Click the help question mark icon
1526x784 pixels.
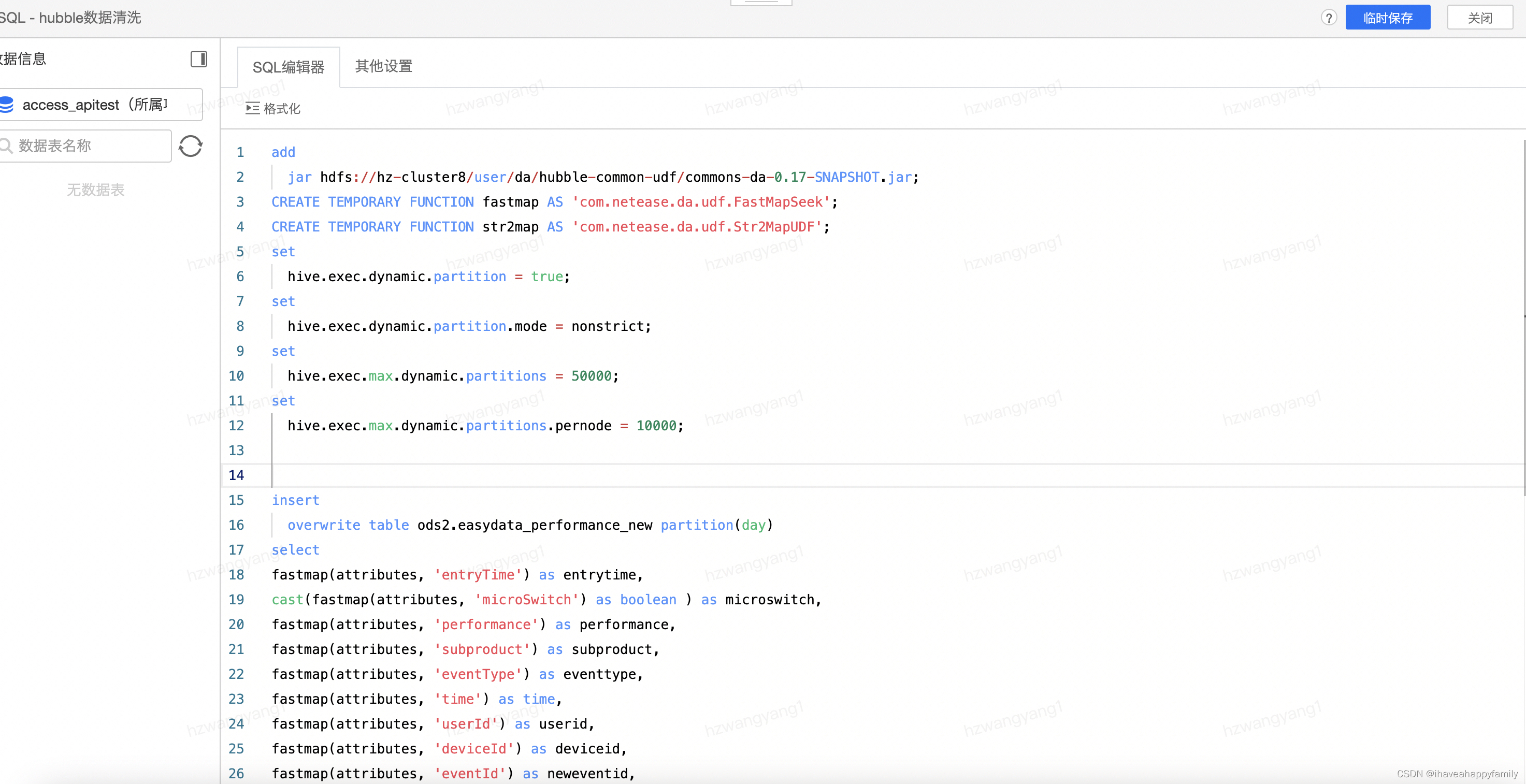(1328, 18)
